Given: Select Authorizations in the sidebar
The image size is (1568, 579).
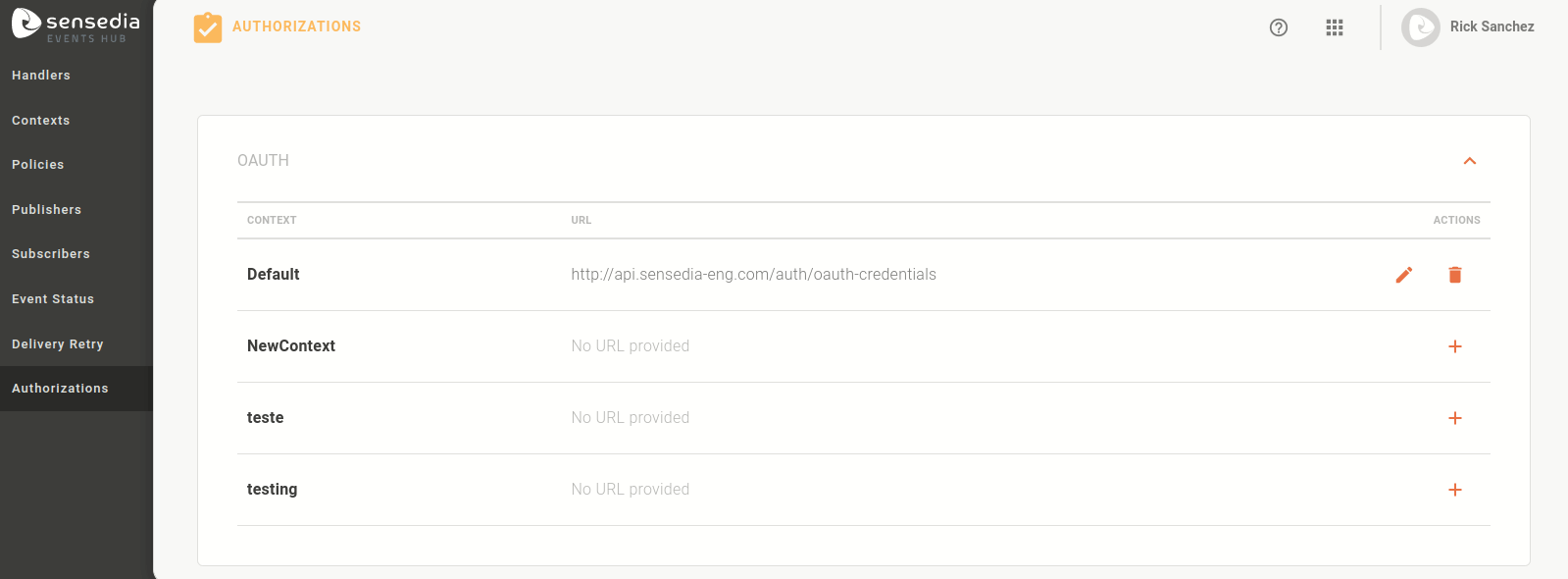Looking at the screenshot, I should pyautogui.click(x=76, y=389).
